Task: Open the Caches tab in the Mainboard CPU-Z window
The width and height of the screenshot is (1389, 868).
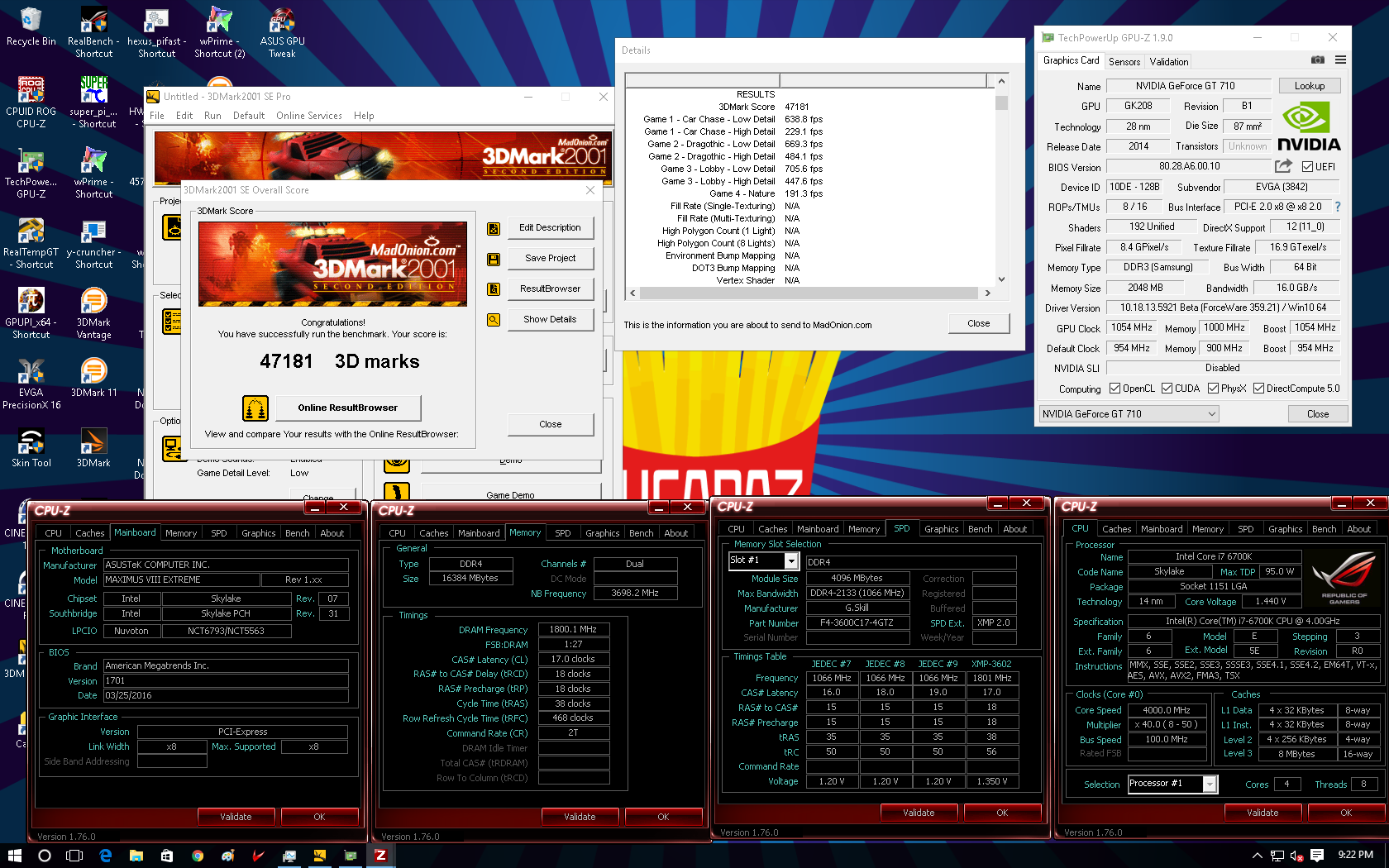Action: click(x=90, y=533)
